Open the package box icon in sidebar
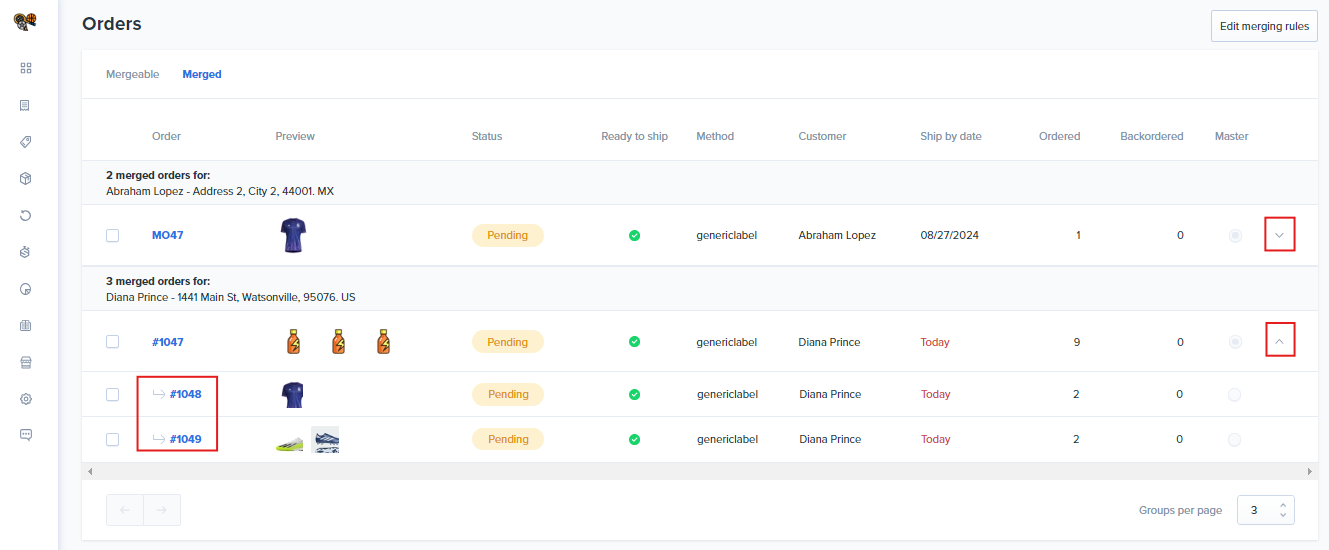Image resolution: width=1329 pixels, height=550 pixels. pyautogui.click(x=26, y=178)
